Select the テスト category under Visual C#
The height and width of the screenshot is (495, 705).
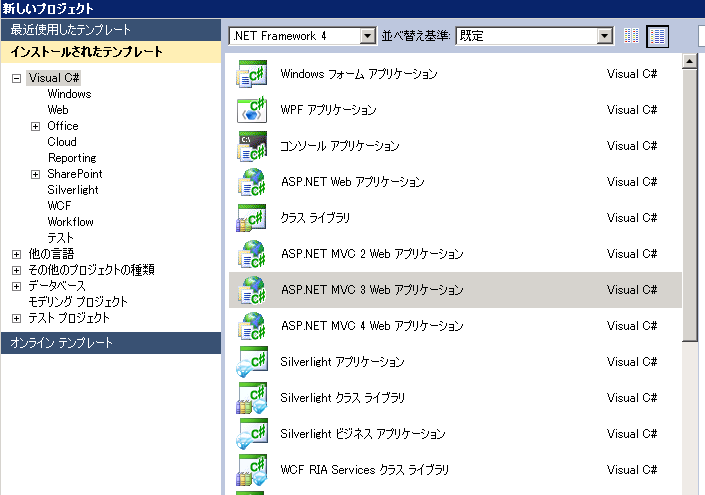tap(60, 237)
